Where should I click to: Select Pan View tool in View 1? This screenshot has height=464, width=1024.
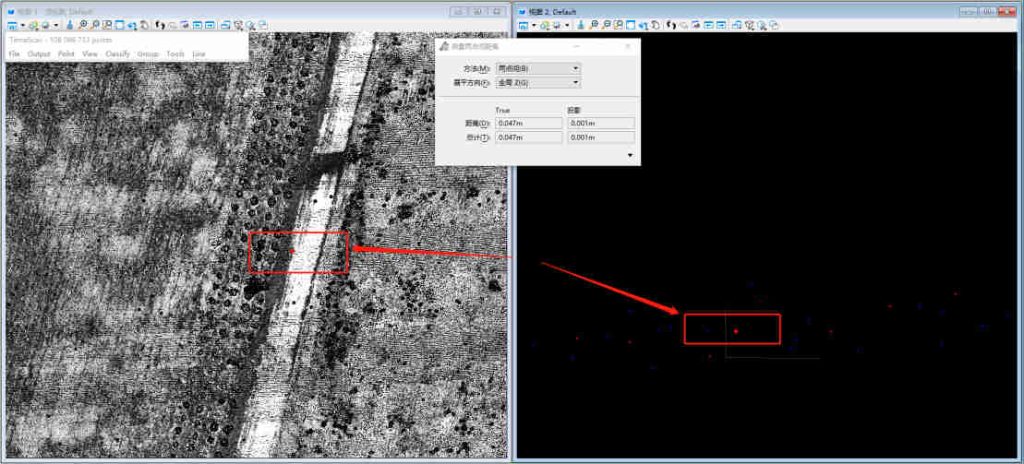pyautogui.click(x=145, y=25)
